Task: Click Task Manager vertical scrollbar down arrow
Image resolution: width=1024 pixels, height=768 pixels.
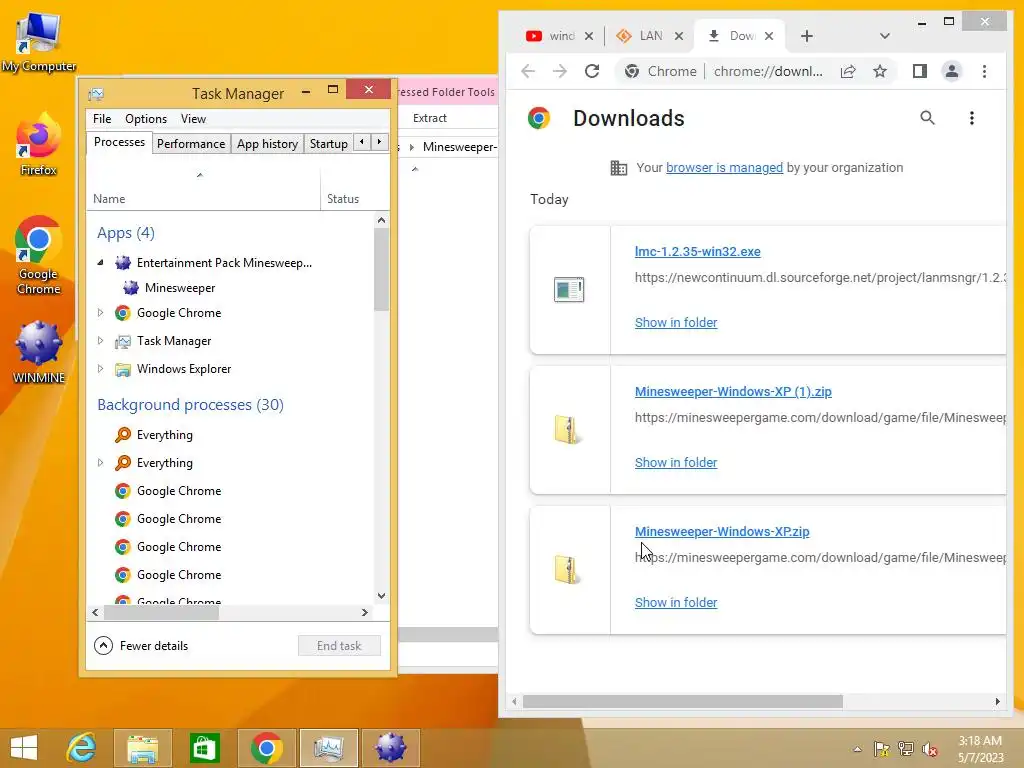Action: click(381, 596)
